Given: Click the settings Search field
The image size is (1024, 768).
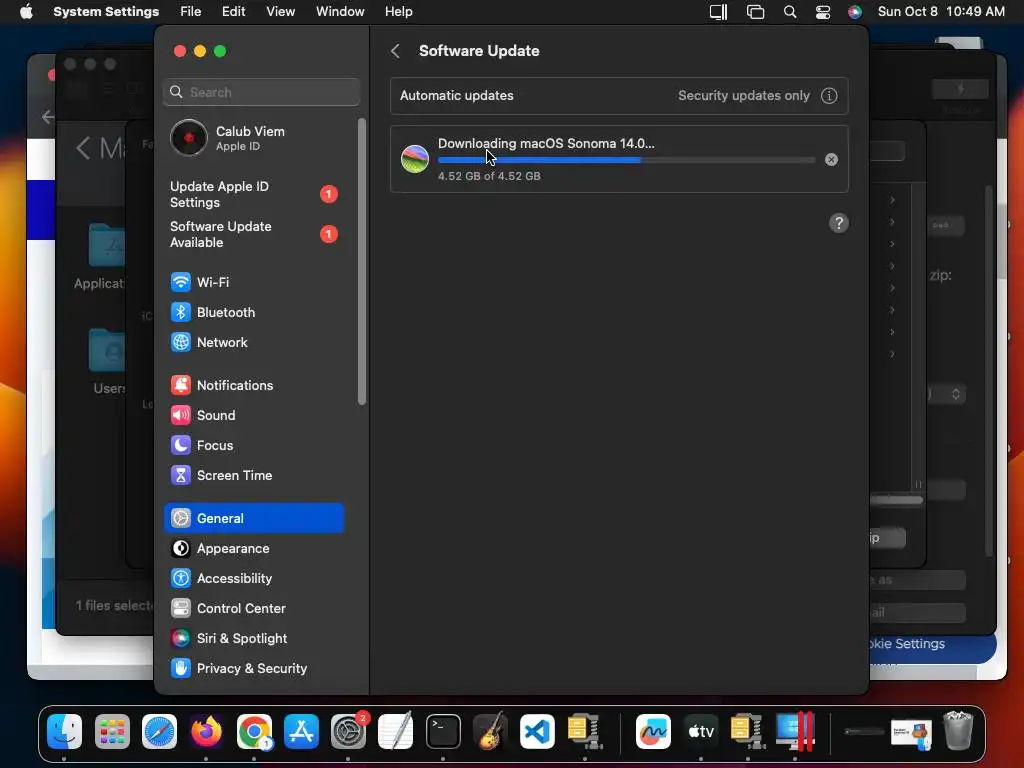Looking at the screenshot, I should click(x=261, y=92).
